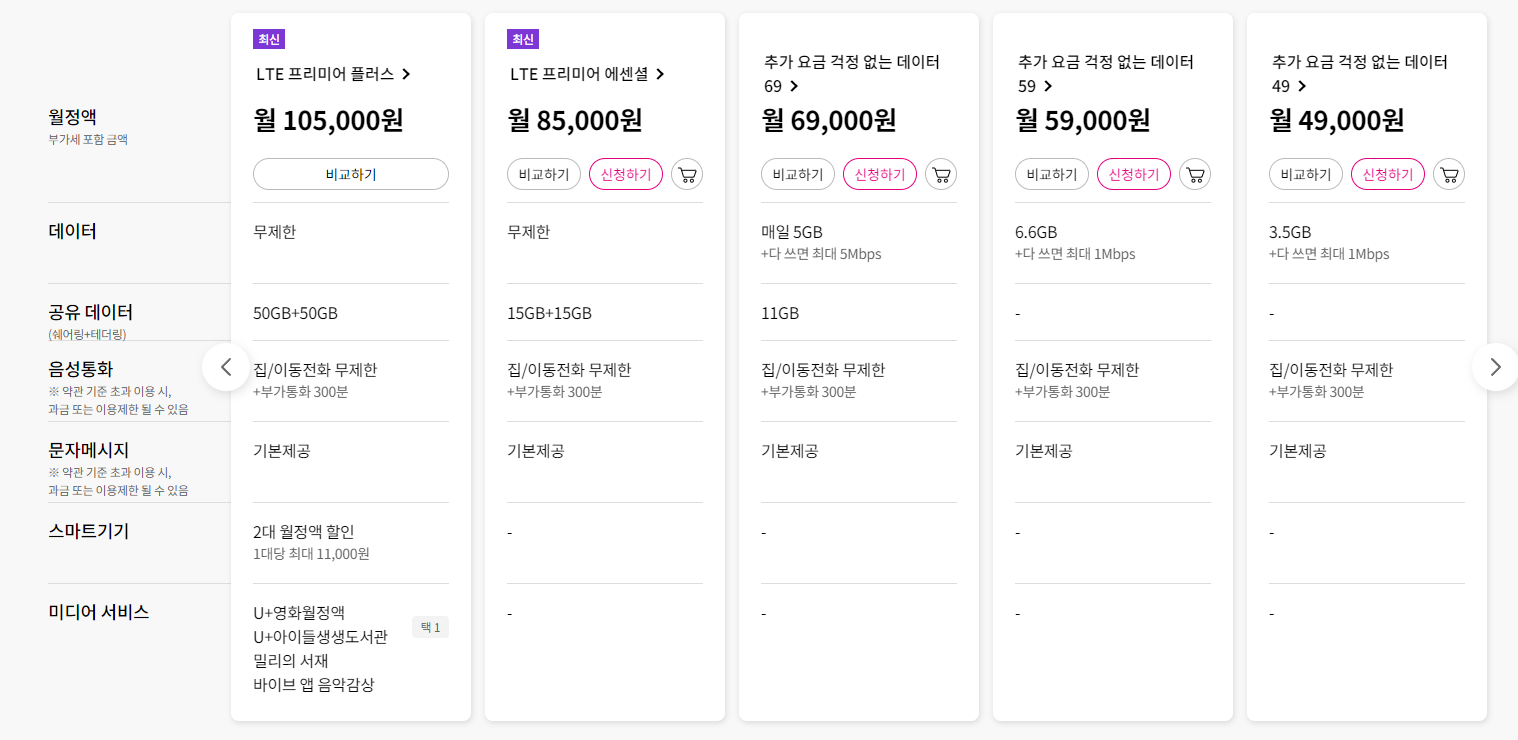Click 비교하기 on the 105,000원 plan

point(351,174)
